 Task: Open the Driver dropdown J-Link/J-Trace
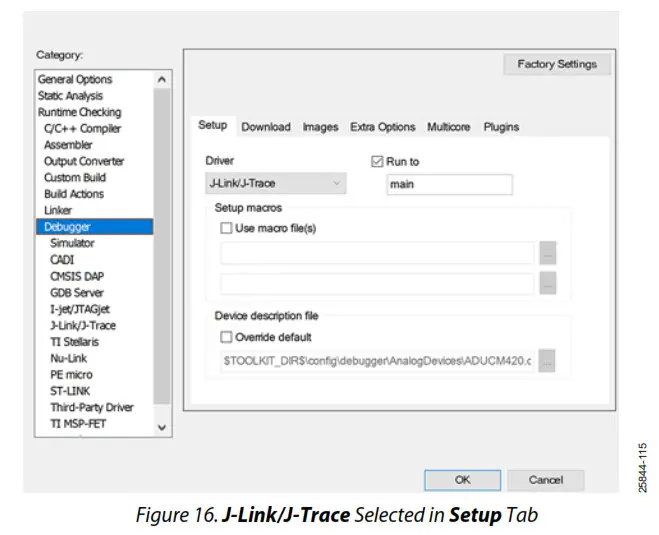275,184
